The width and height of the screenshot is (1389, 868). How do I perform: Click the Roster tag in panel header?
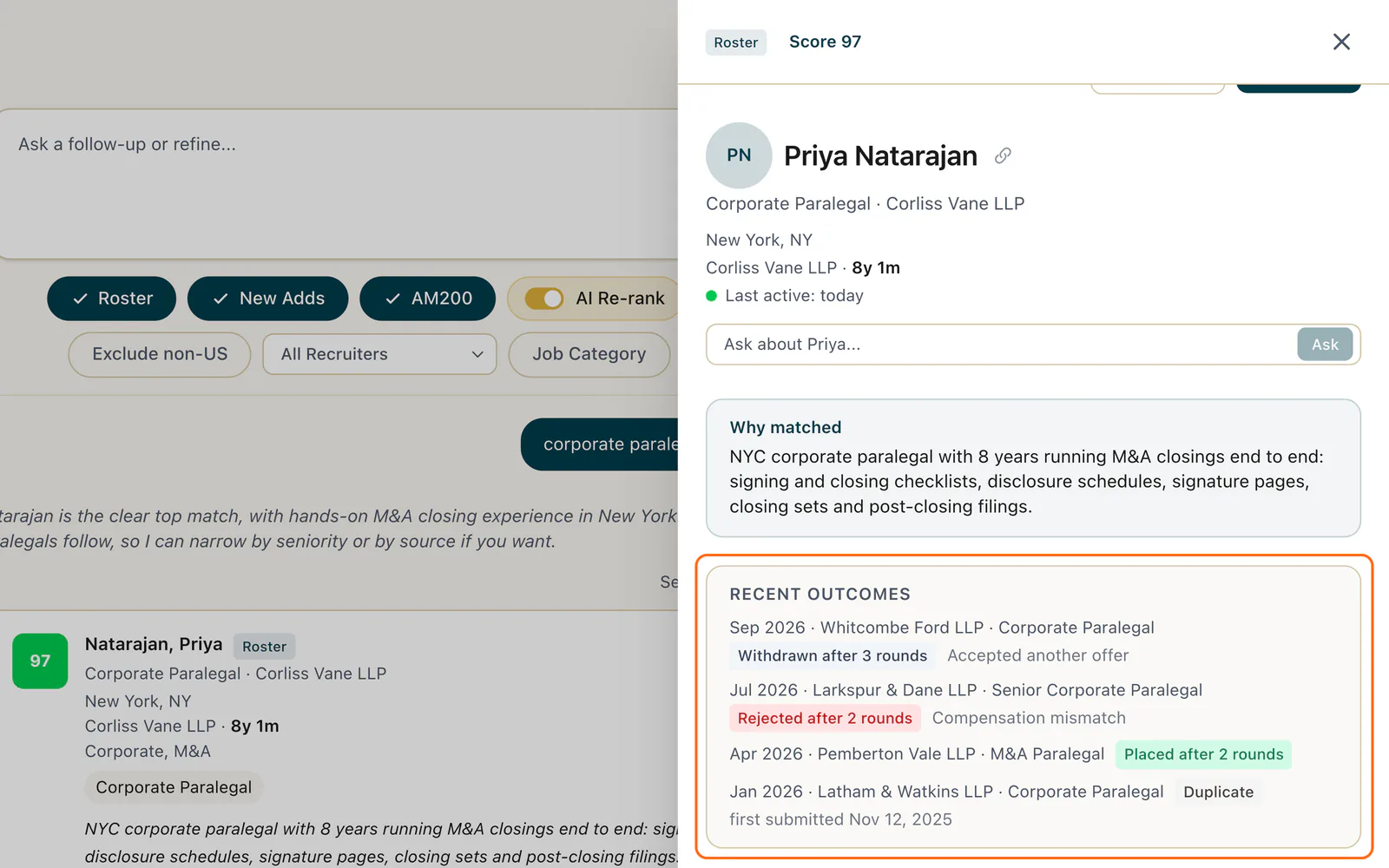tap(736, 43)
